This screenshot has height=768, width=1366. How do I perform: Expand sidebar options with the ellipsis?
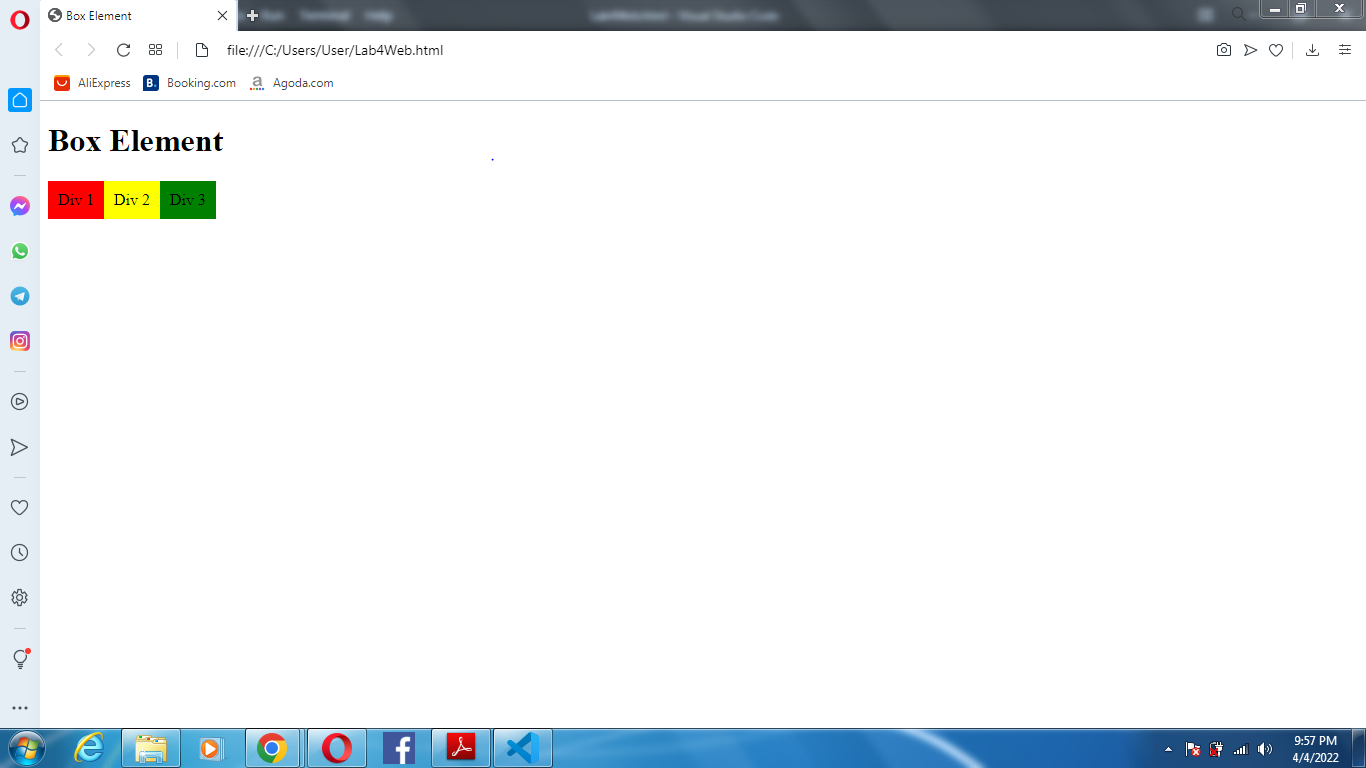coord(20,709)
